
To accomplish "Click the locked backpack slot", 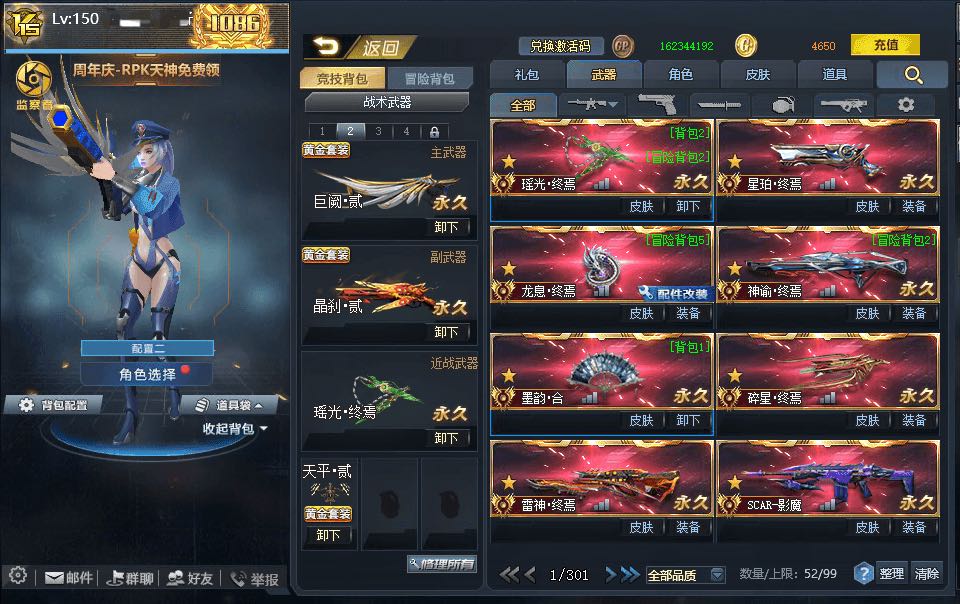I will [434, 131].
